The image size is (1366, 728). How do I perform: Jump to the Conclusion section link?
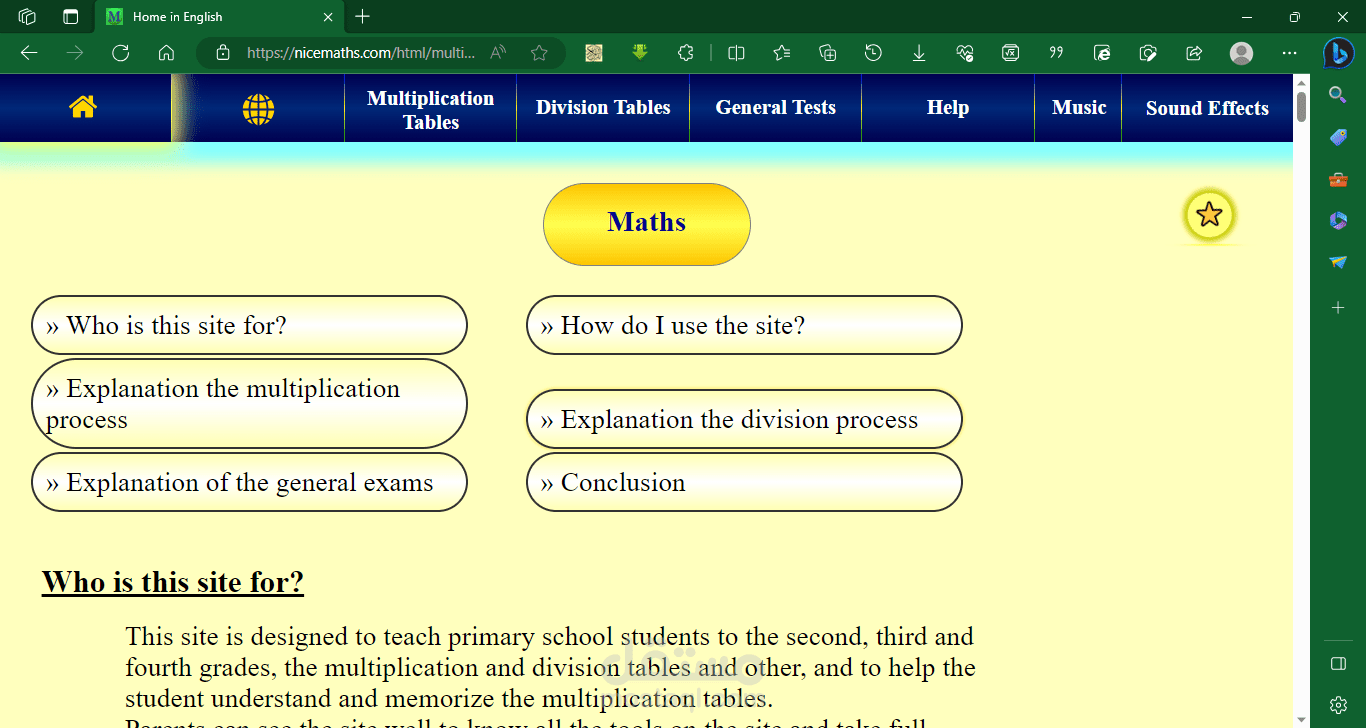(x=744, y=482)
